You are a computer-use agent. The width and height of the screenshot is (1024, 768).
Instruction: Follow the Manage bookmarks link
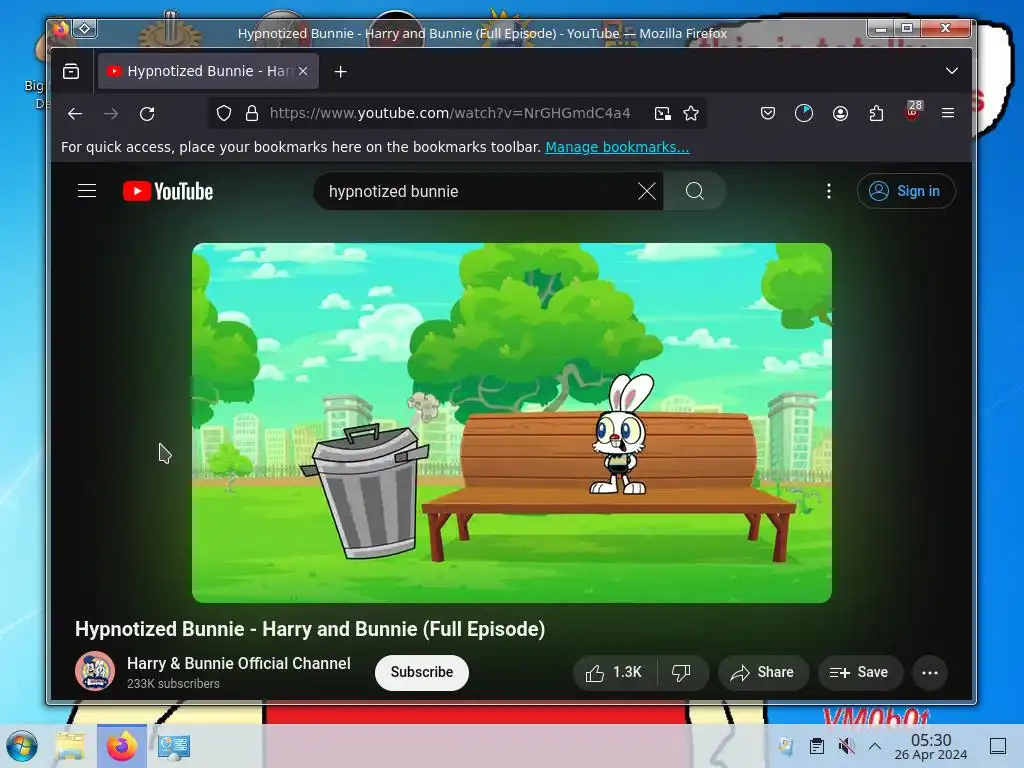click(617, 147)
